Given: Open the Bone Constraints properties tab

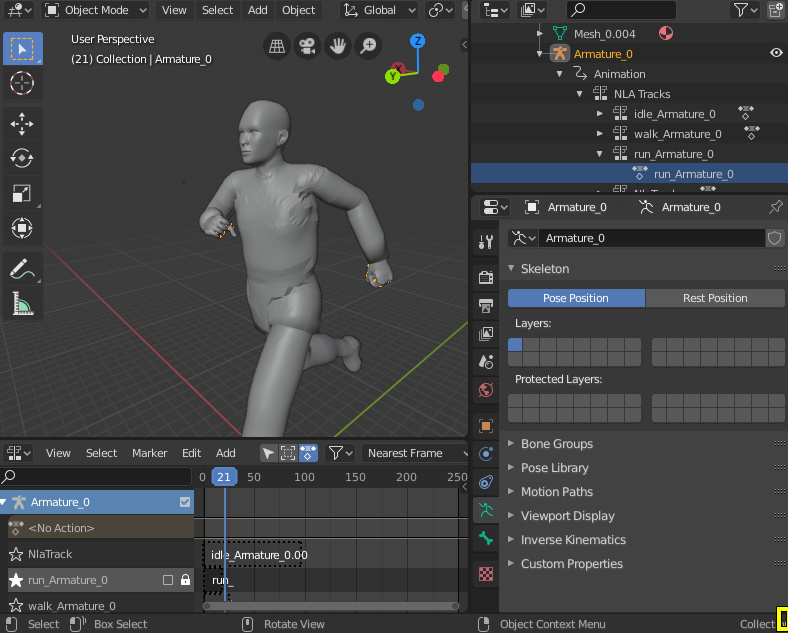Looking at the screenshot, I should coord(486,483).
